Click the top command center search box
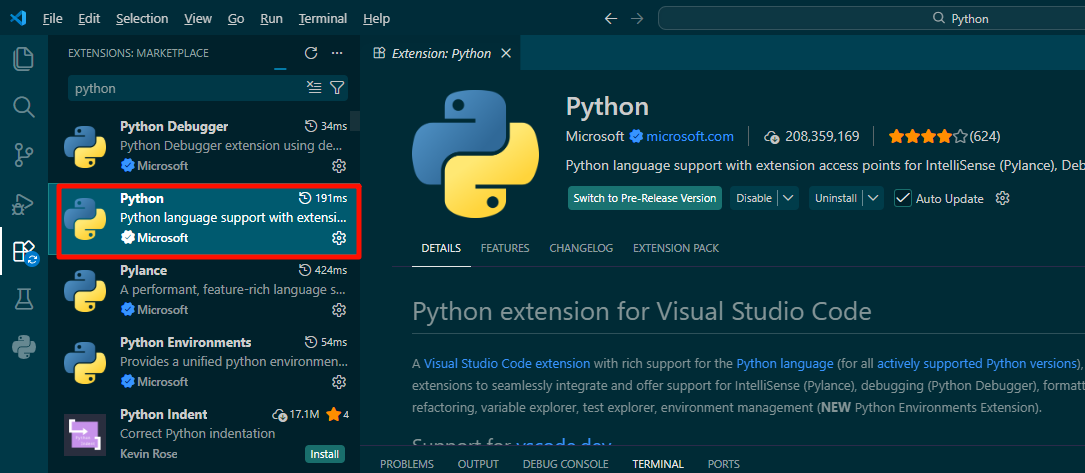 coord(871,19)
